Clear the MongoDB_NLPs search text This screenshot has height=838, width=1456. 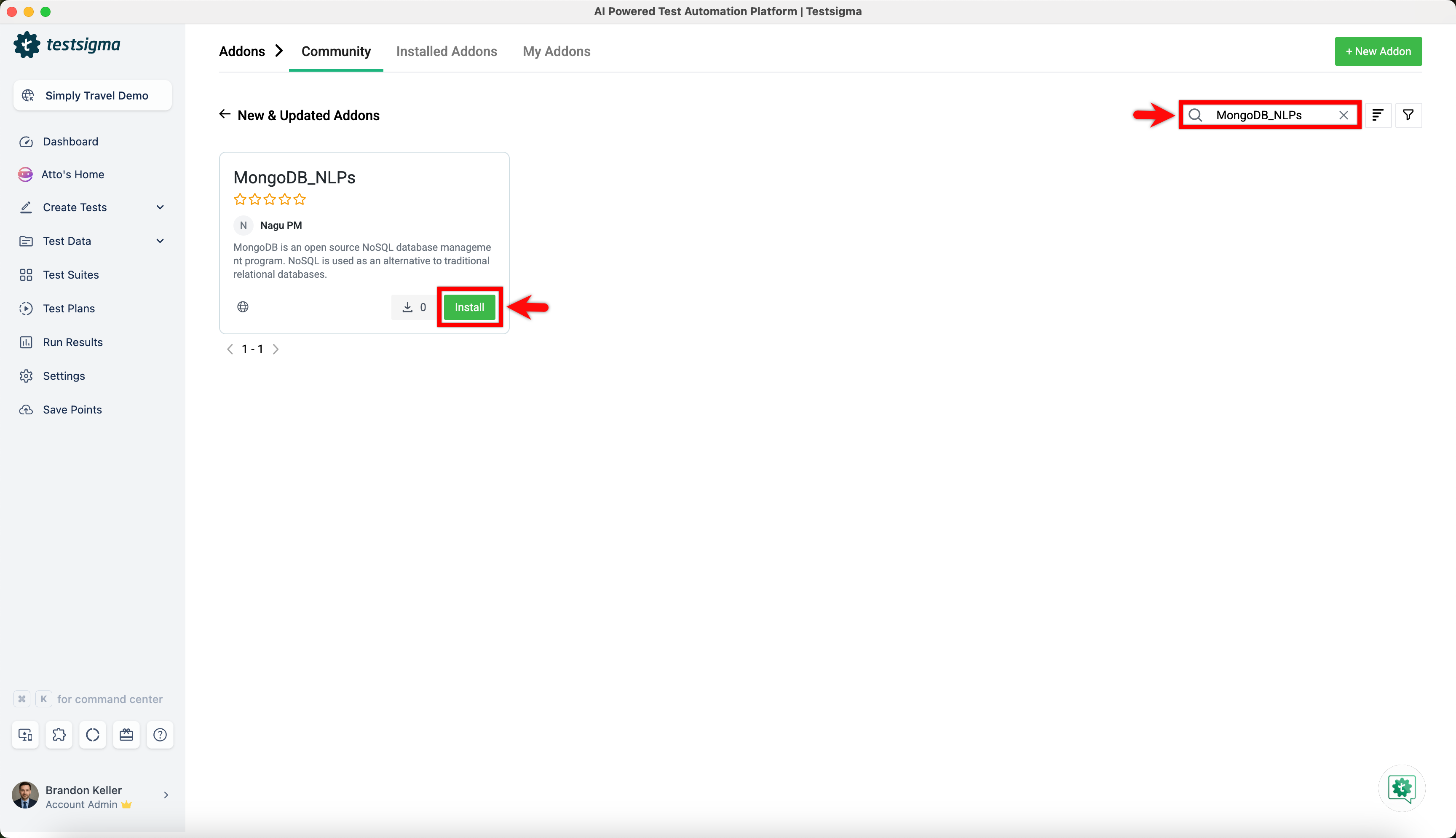(x=1344, y=115)
